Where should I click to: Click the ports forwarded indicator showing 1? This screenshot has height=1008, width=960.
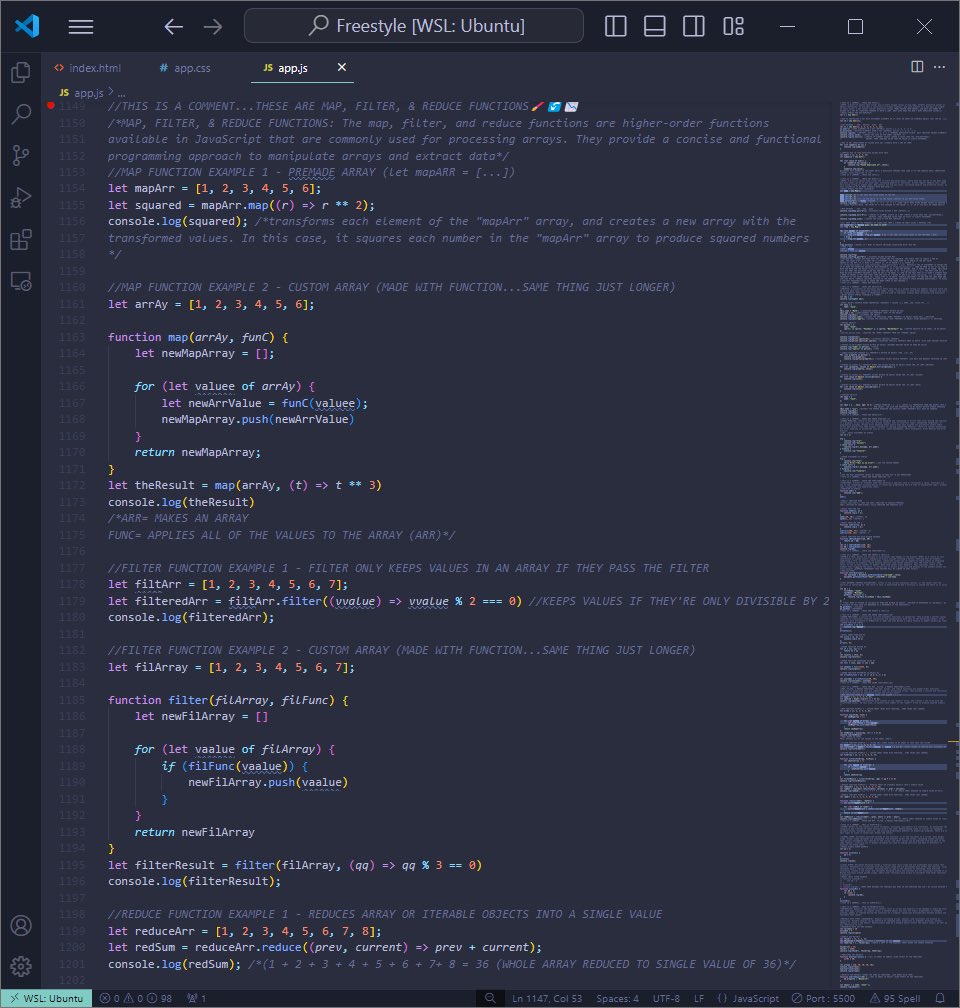coord(197,998)
